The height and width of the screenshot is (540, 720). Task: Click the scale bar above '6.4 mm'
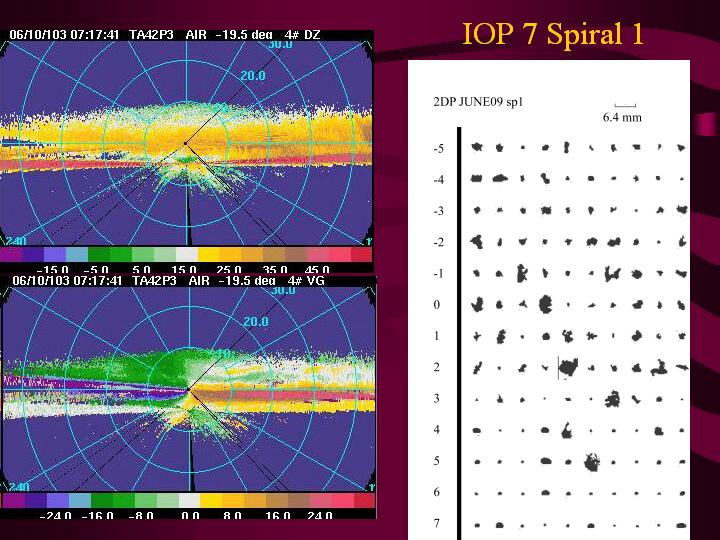click(625, 106)
